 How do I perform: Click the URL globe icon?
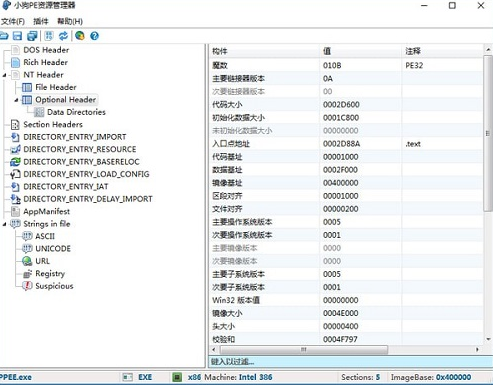pyautogui.click(x=27, y=261)
